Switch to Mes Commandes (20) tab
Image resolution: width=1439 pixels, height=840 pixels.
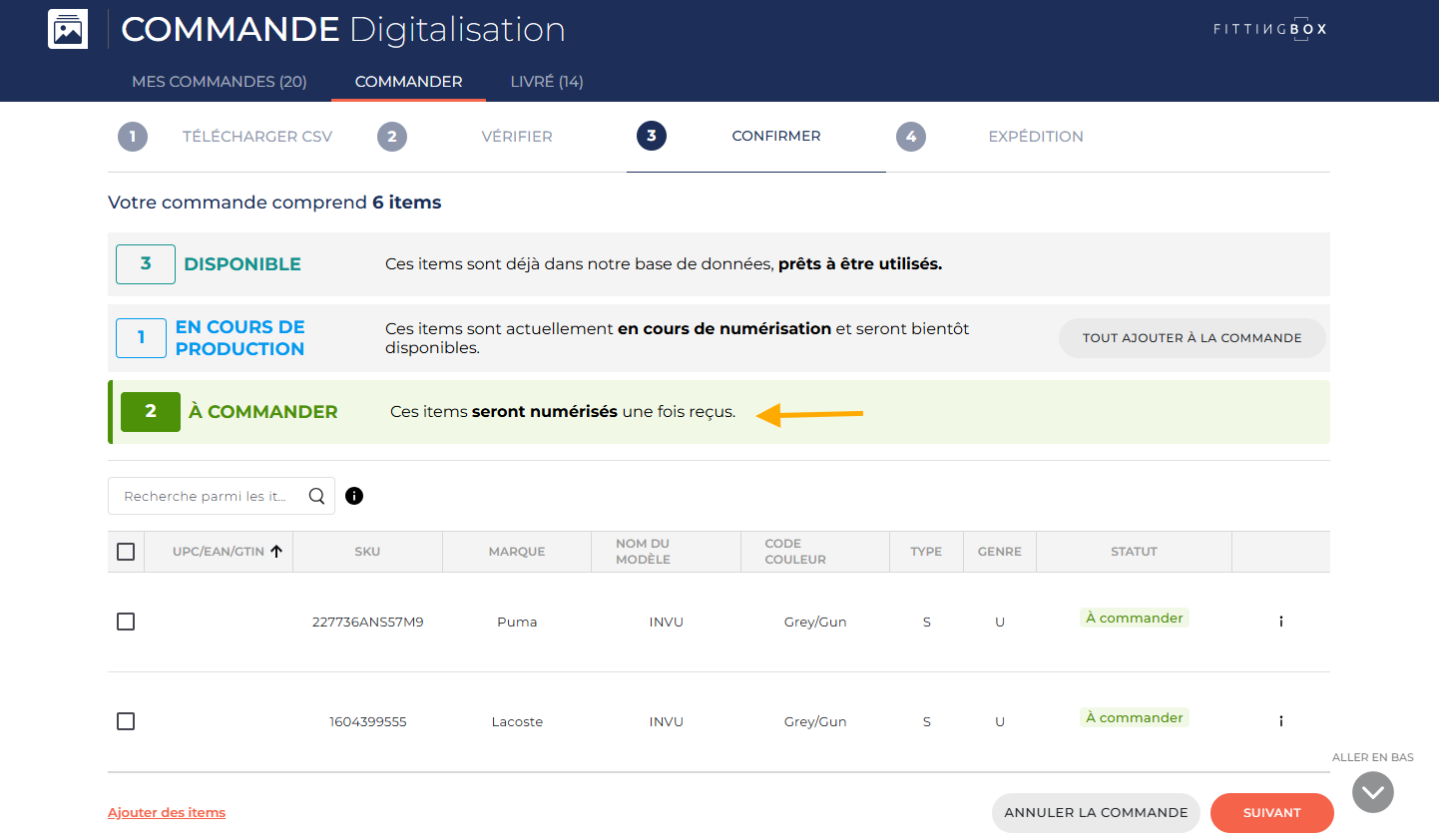click(220, 82)
